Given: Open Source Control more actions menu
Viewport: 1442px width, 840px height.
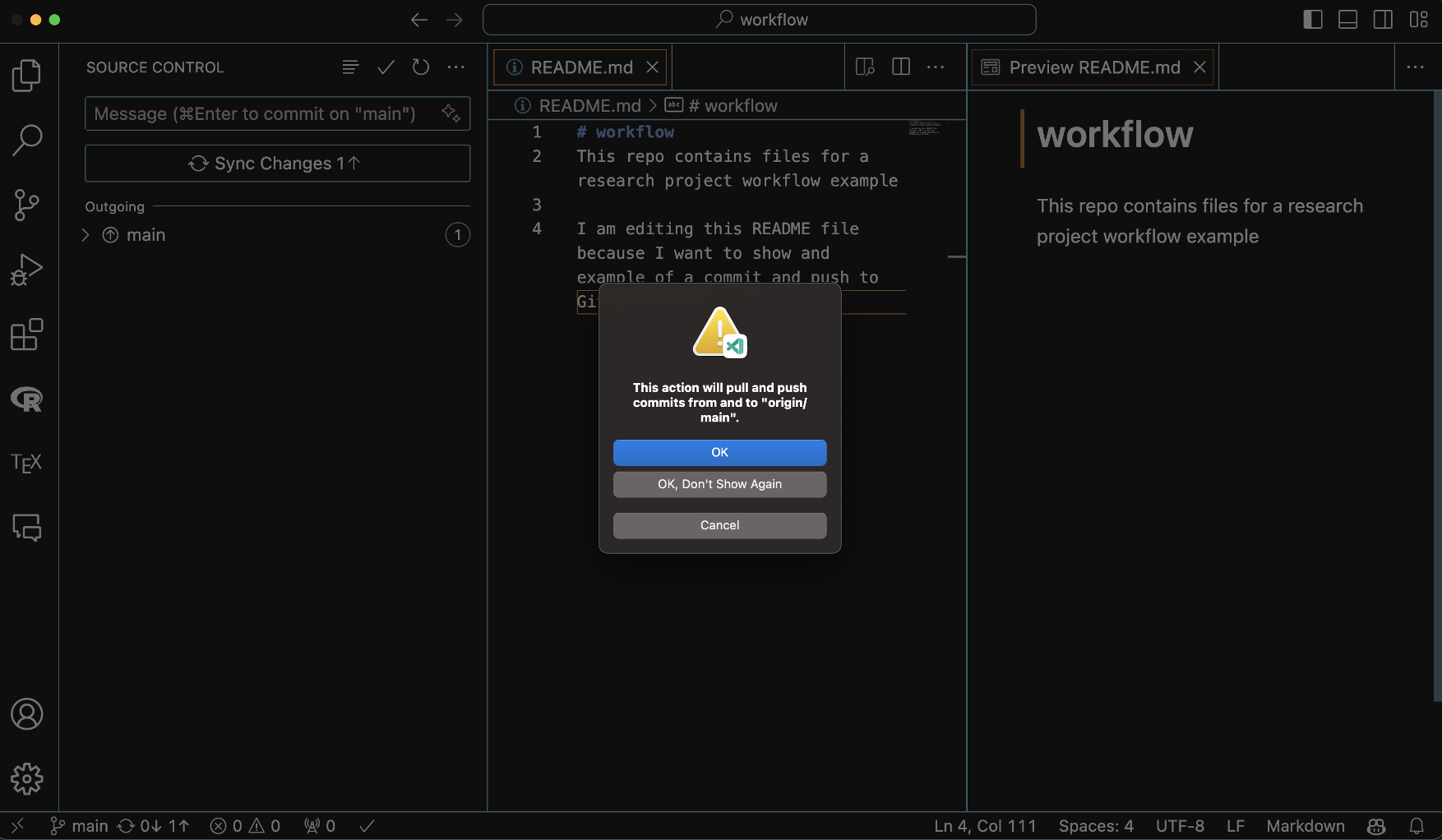Looking at the screenshot, I should coord(456,67).
